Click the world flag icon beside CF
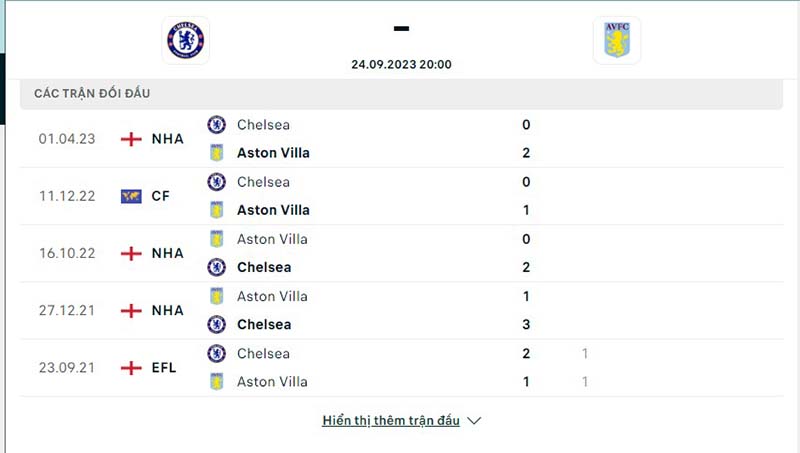Screen dimensions: 800x453 pos(131,196)
